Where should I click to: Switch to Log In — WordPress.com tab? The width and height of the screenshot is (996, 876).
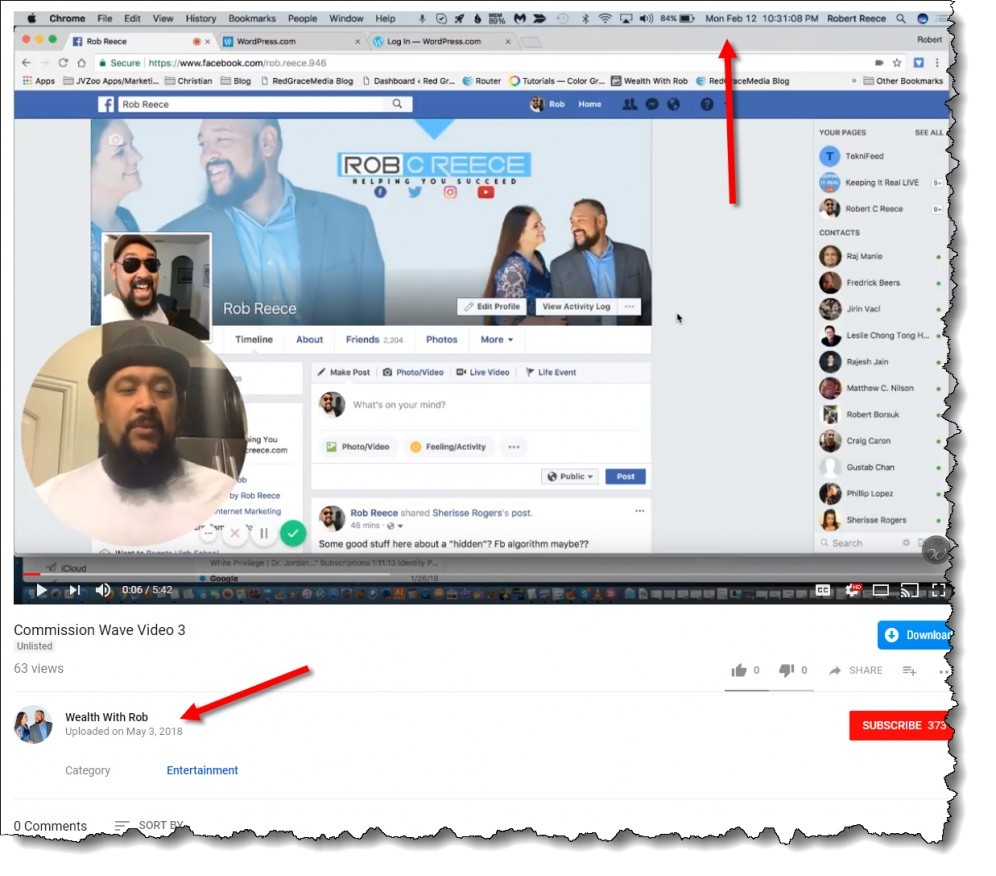tap(441, 41)
